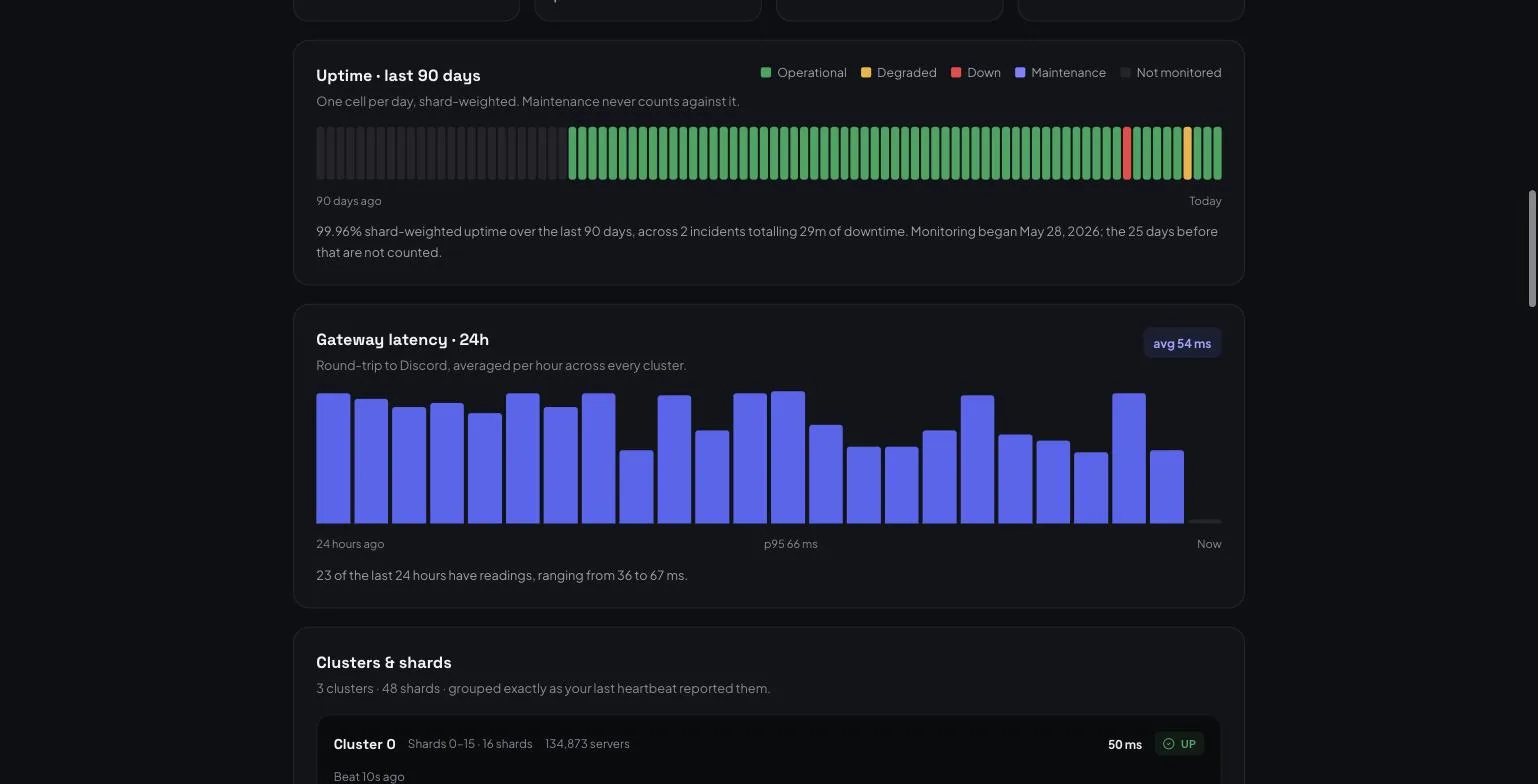Click the '24 hours ago' axis label
Image resolution: width=1538 pixels, height=784 pixels.
[350, 544]
